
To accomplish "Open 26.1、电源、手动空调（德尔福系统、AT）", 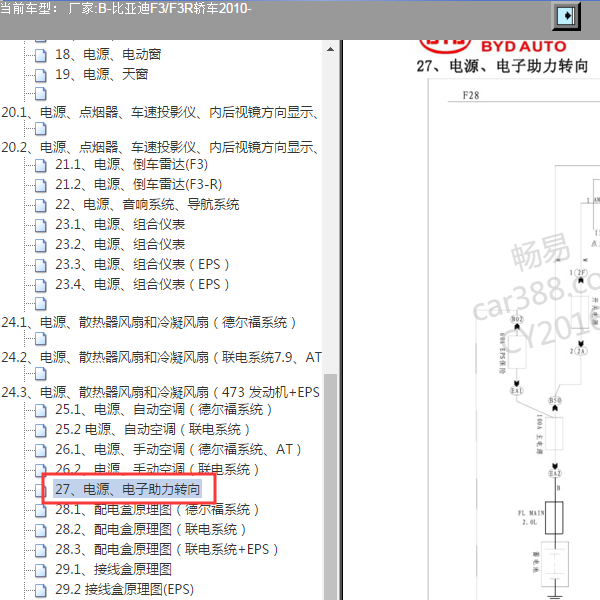I will click(x=178, y=449).
